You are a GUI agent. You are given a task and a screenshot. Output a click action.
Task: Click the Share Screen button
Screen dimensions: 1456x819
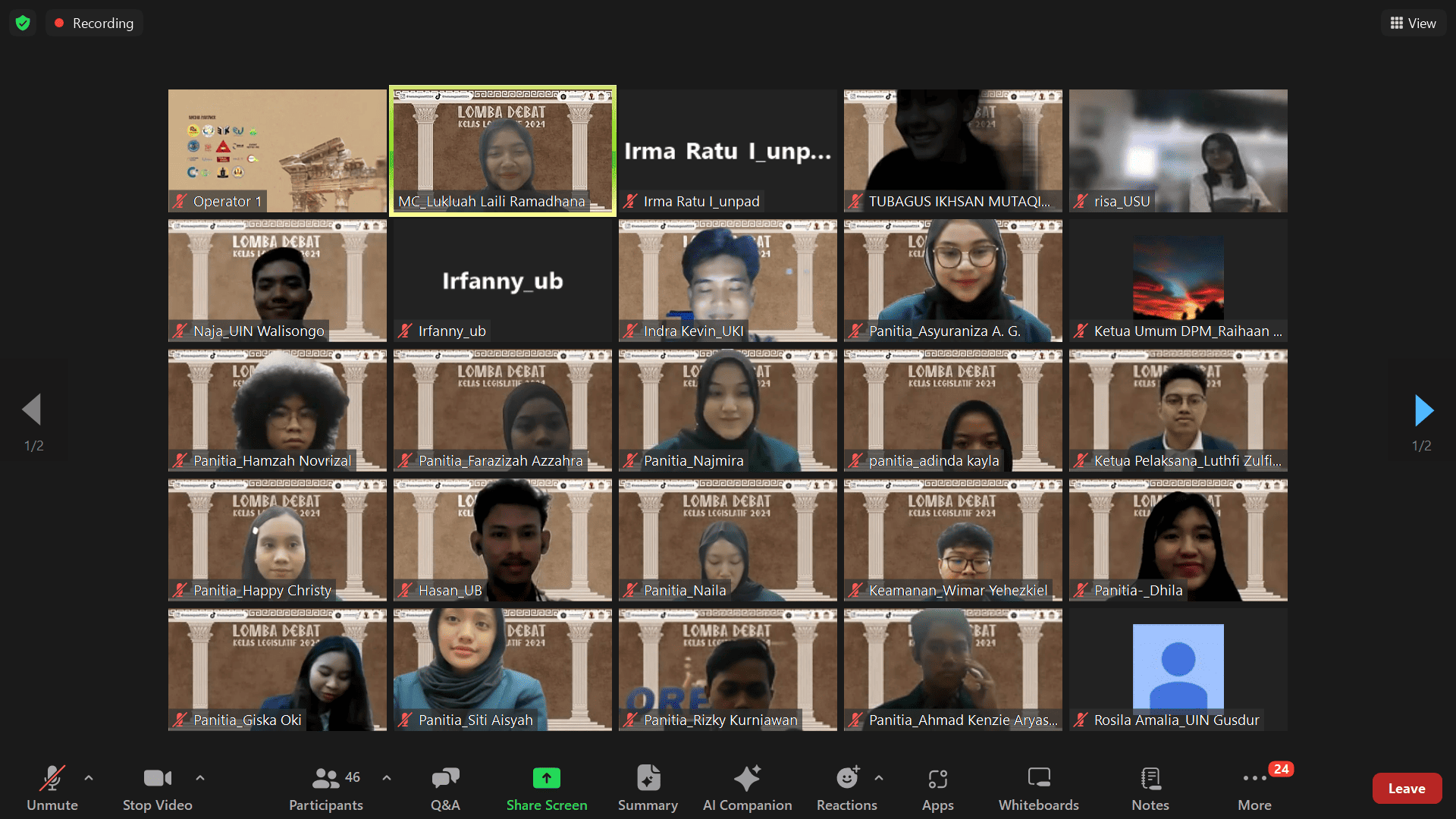click(x=547, y=788)
